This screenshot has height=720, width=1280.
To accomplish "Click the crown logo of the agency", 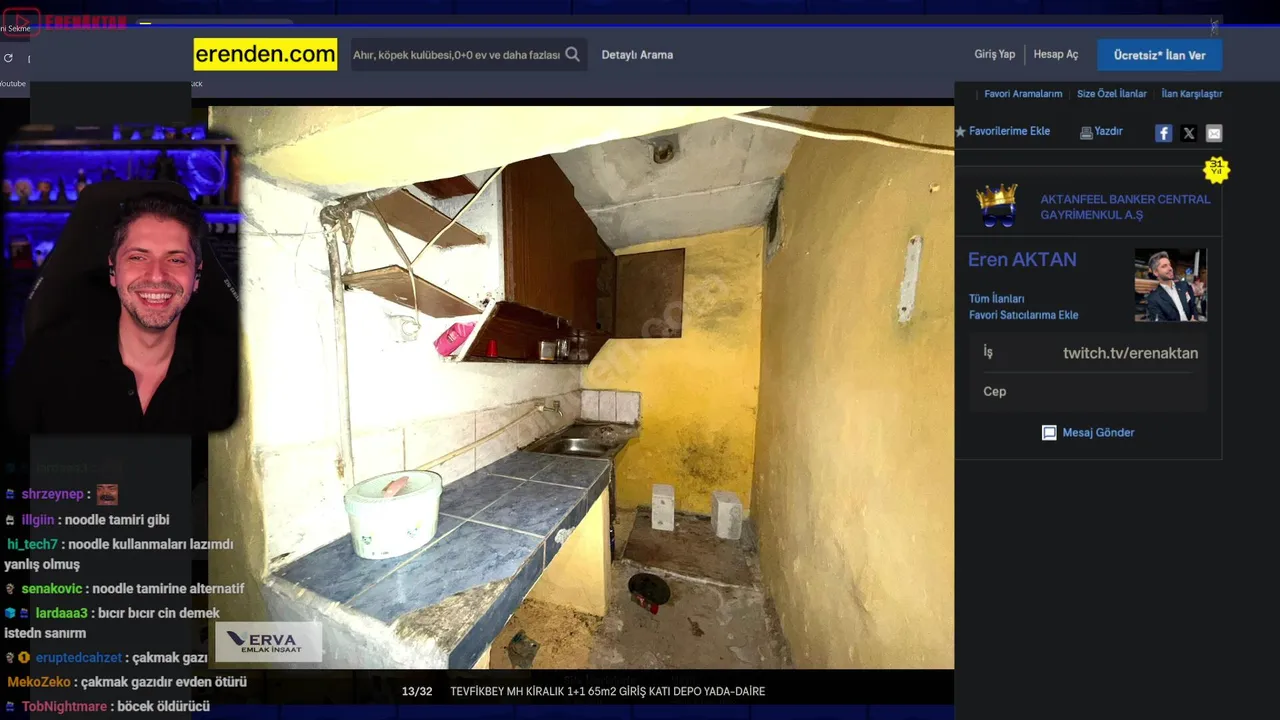I will pos(997,205).
